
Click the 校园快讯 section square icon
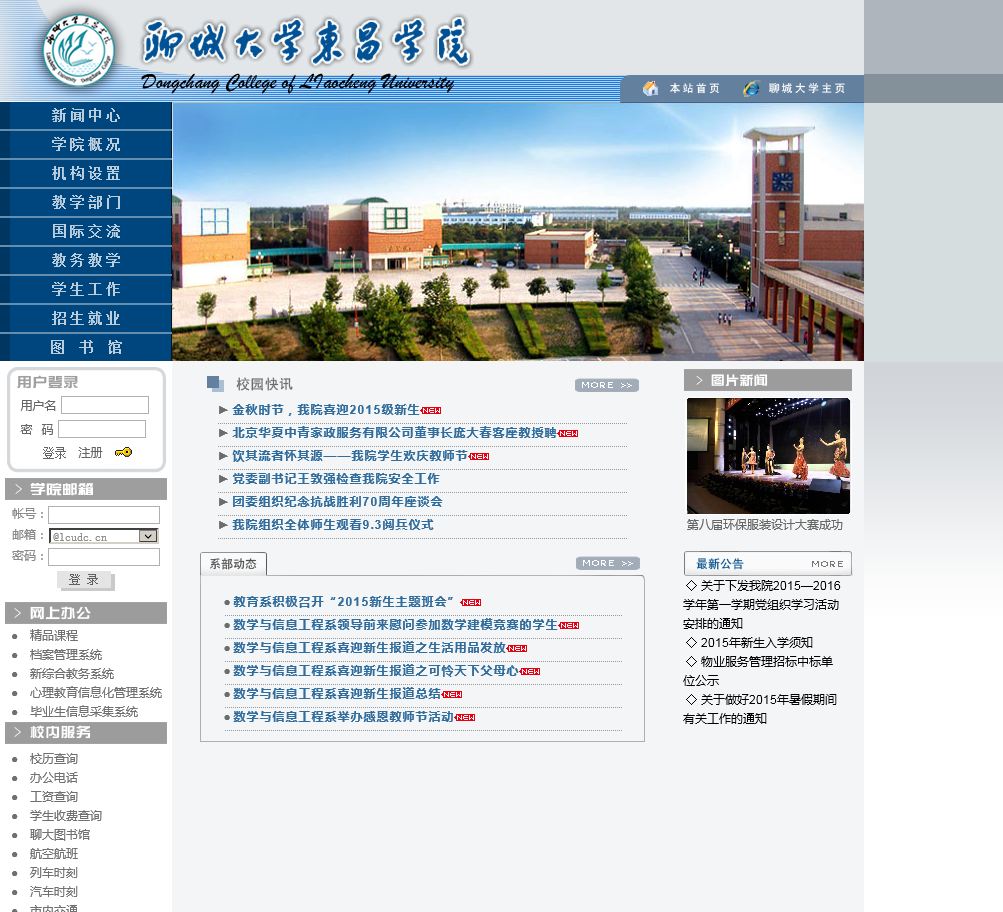point(216,384)
